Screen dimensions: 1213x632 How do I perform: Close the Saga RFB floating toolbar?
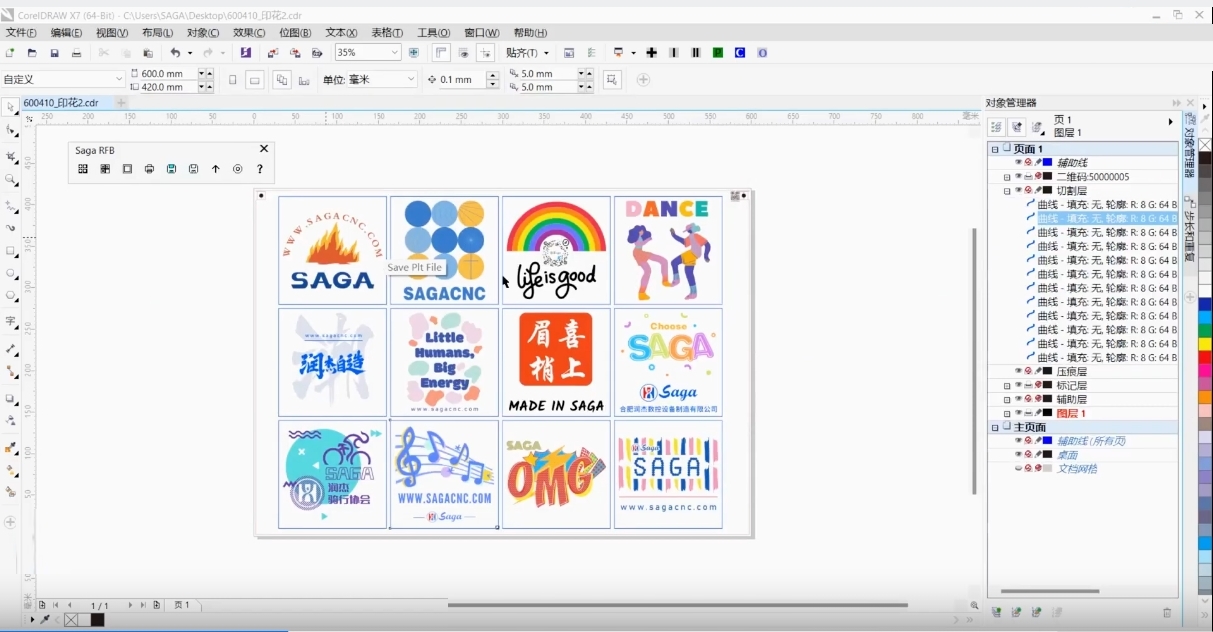[264, 149]
